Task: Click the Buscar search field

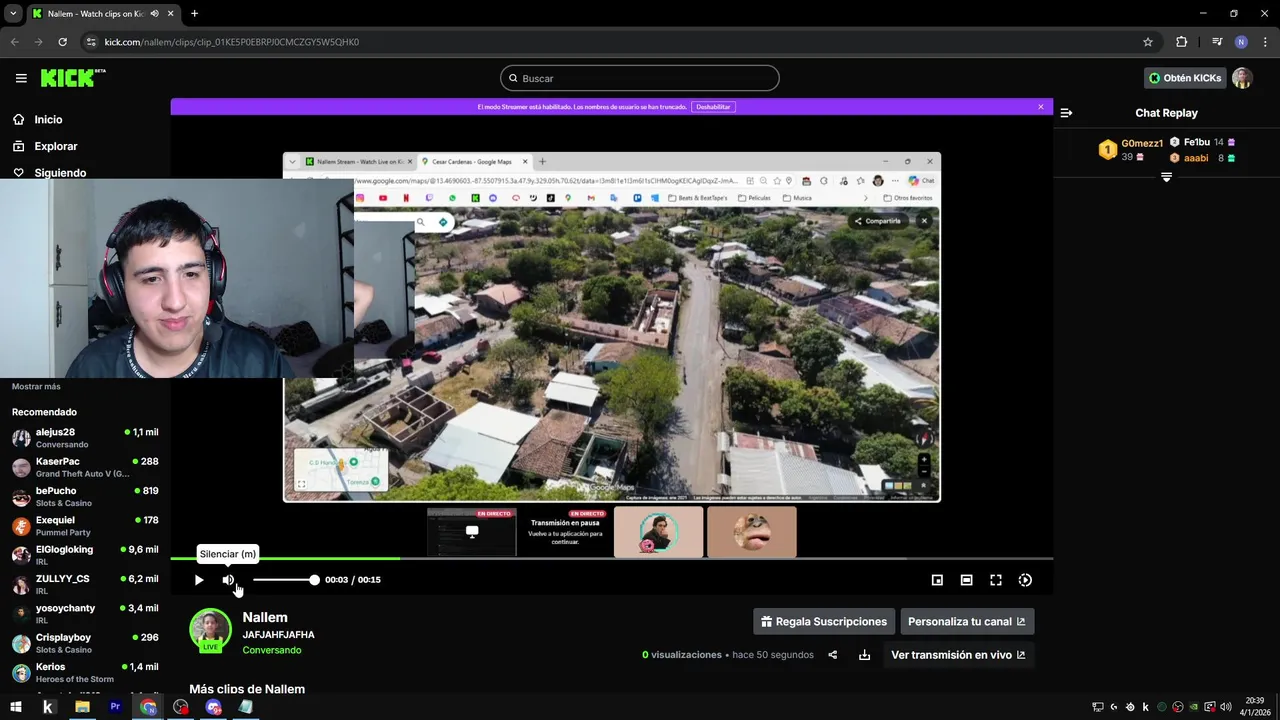Action: pyautogui.click(x=640, y=78)
